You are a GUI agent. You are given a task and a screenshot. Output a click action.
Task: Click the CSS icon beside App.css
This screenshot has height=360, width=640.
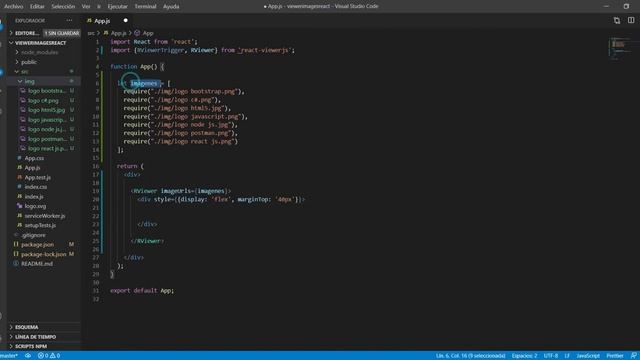(19, 158)
